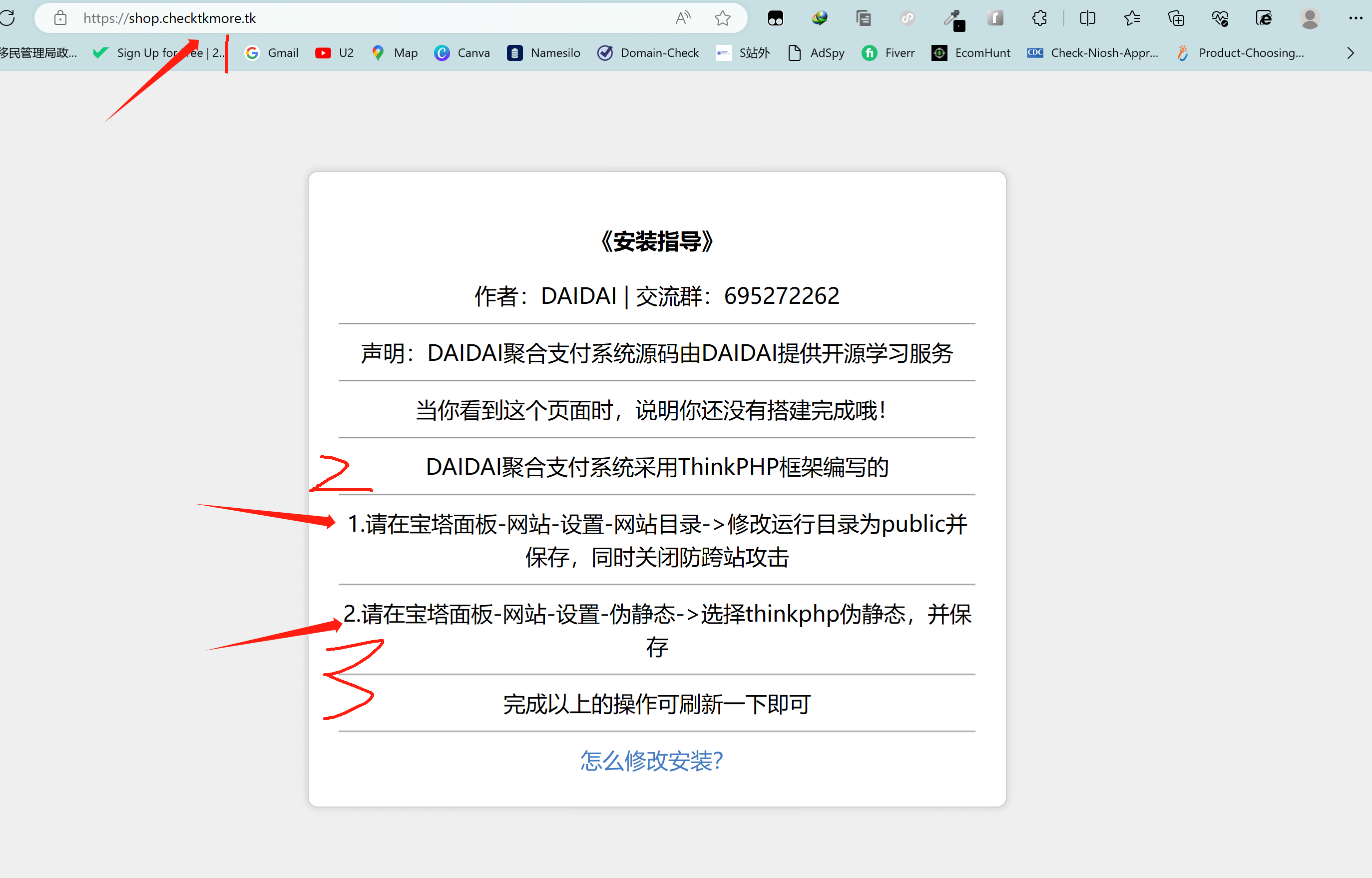
Task: Add this page to favorites with star icon
Action: pos(723,18)
